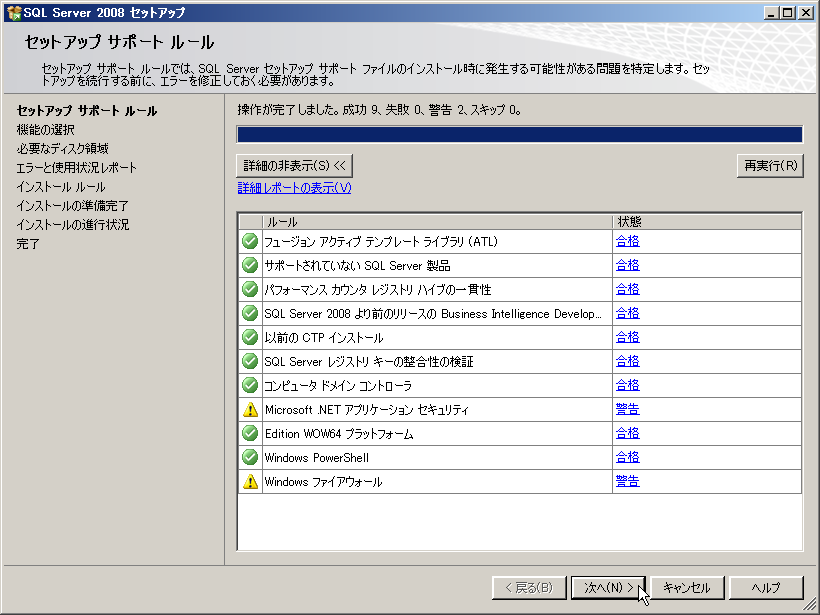Click green check icon for 以前の CTP インストール
This screenshot has height=615, width=820.
(x=250, y=337)
